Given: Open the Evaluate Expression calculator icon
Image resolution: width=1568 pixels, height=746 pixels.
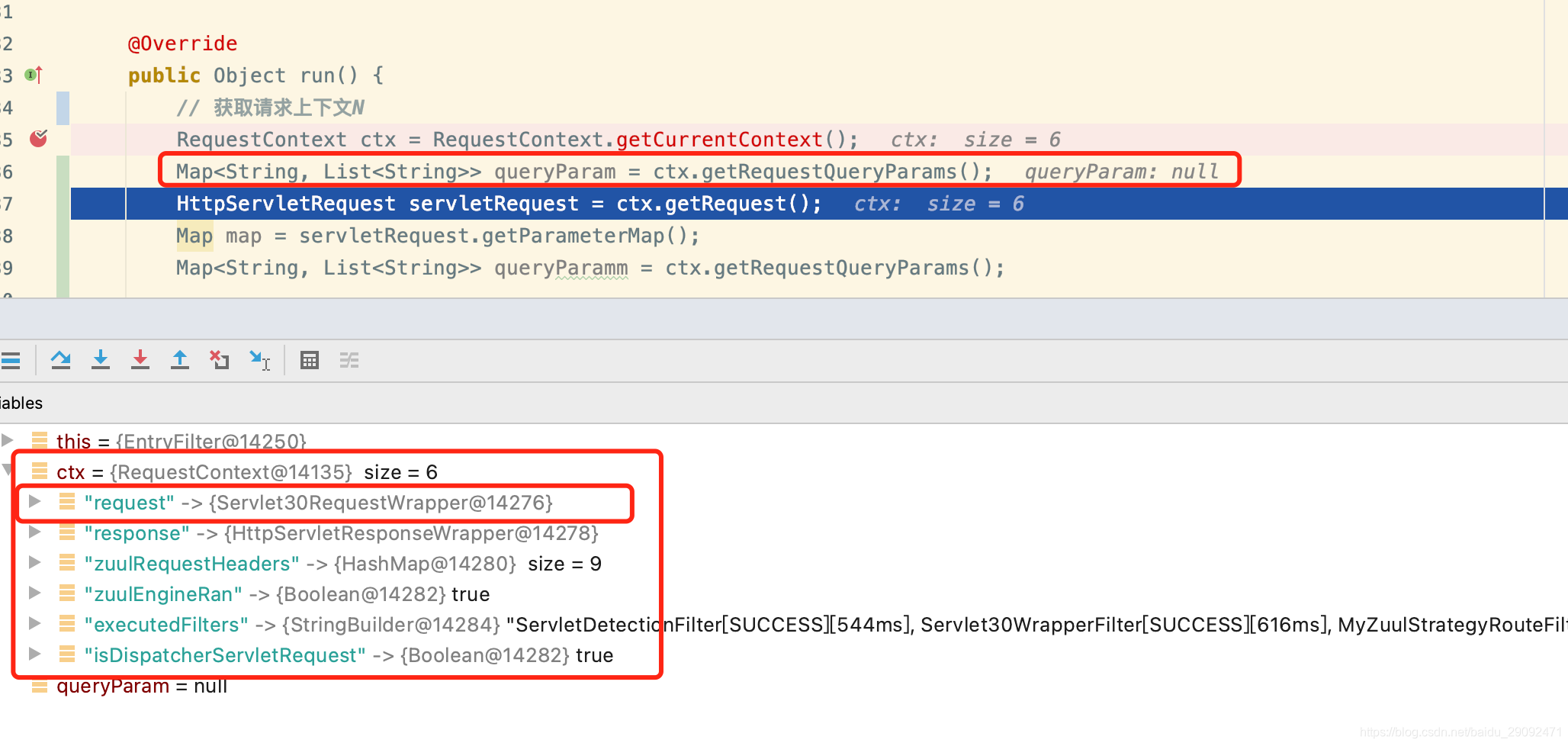Looking at the screenshot, I should (309, 360).
